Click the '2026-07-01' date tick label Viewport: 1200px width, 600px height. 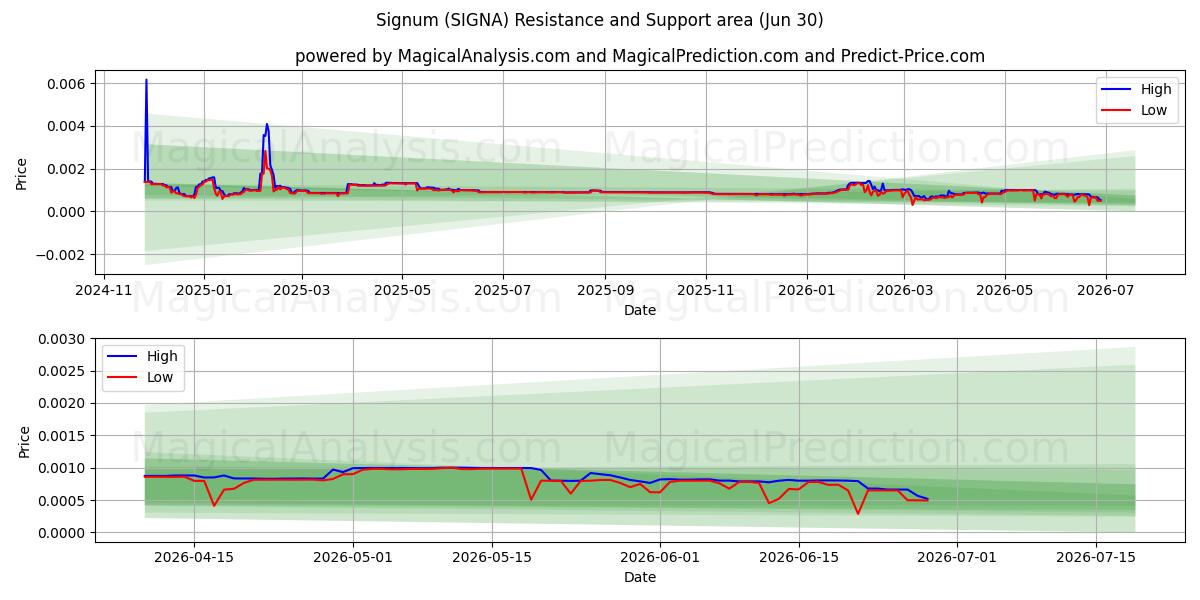coord(957,557)
